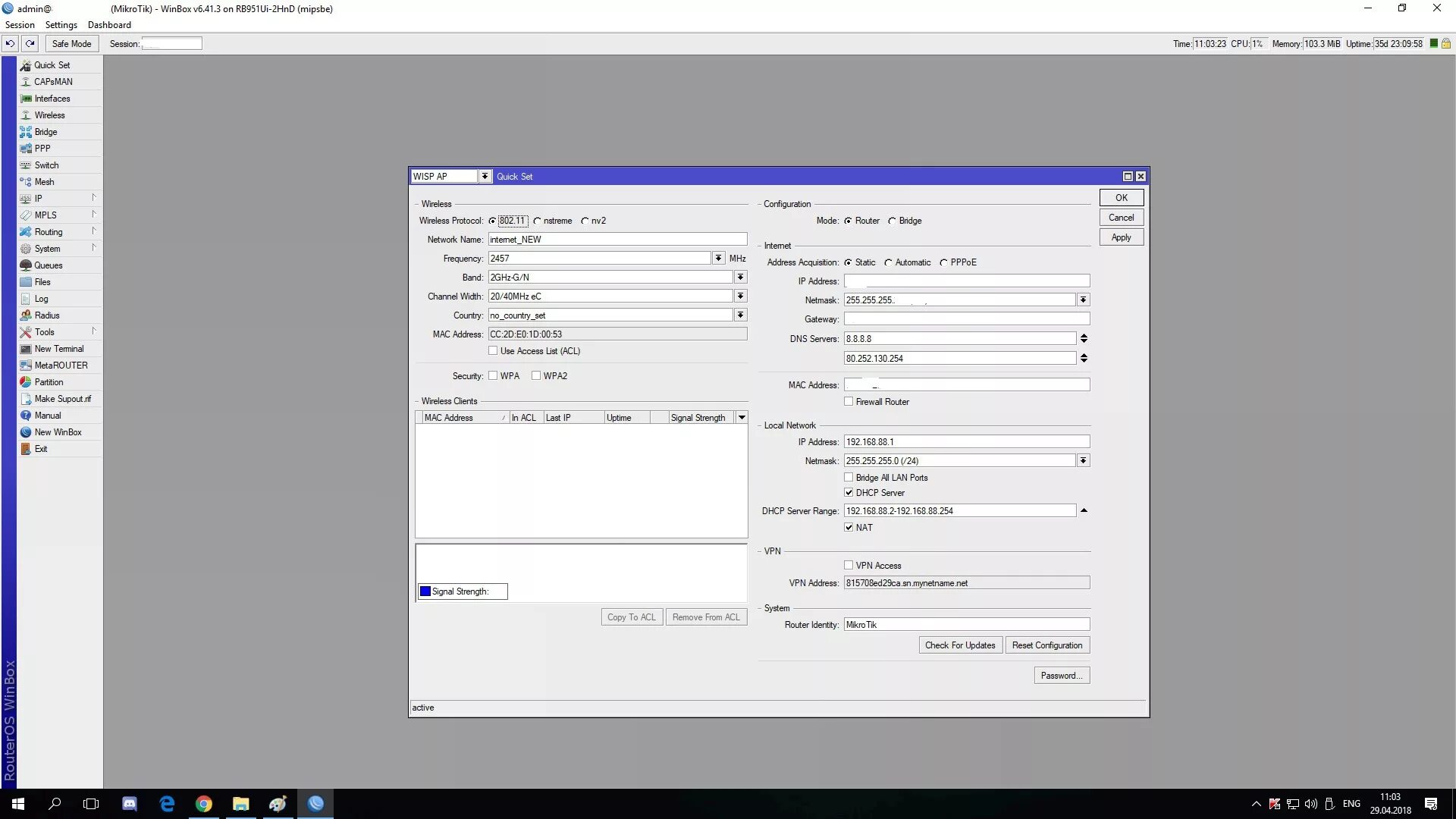Open the Dashboard menu

point(109,25)
